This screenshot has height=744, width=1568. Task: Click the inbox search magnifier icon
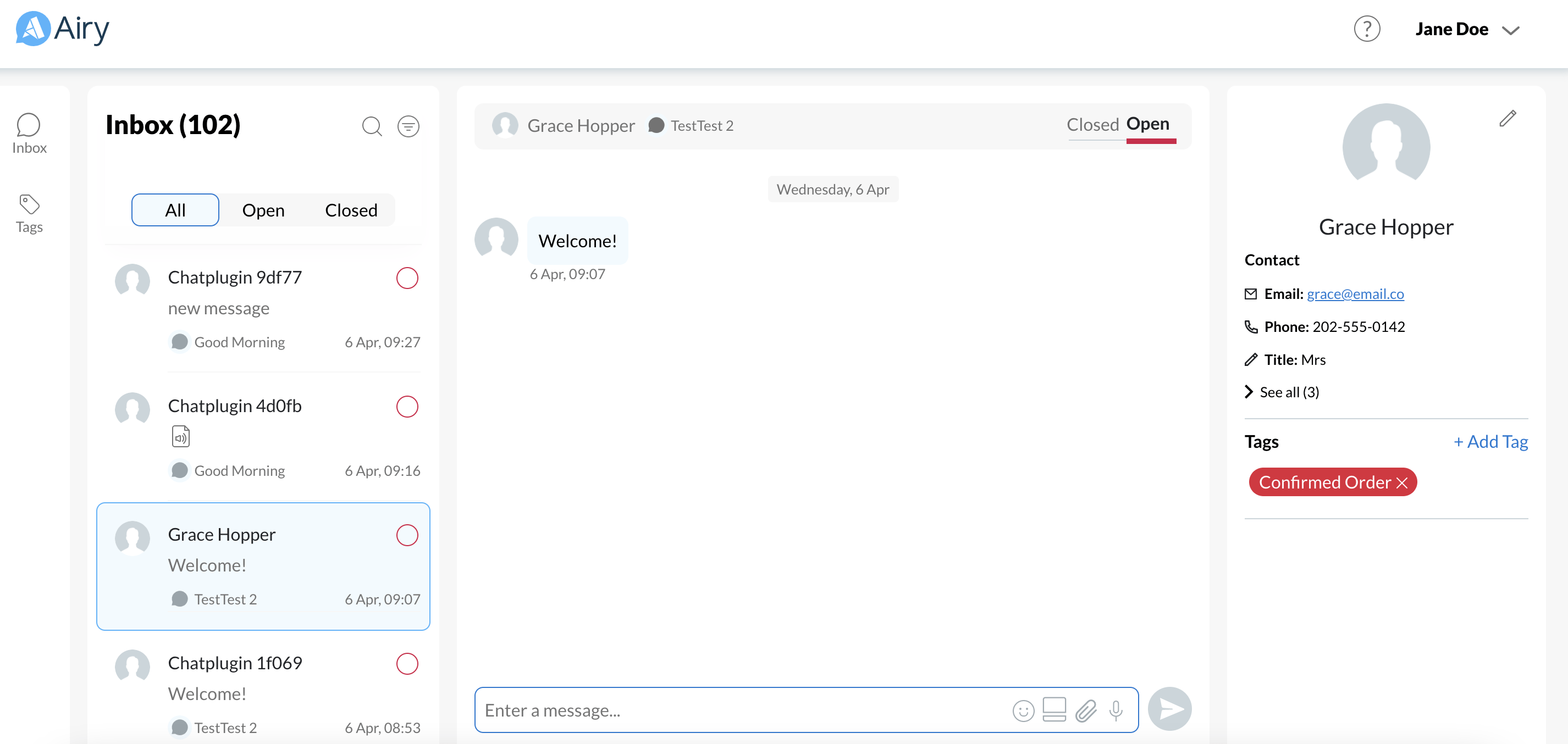click(x=371, y=126)
